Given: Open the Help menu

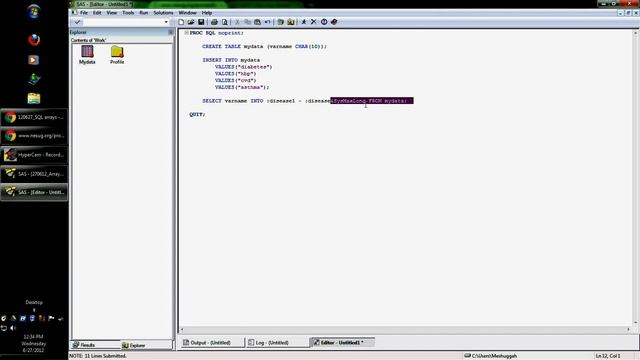Looking at the screenshot, I should click(x=207, y=13).
